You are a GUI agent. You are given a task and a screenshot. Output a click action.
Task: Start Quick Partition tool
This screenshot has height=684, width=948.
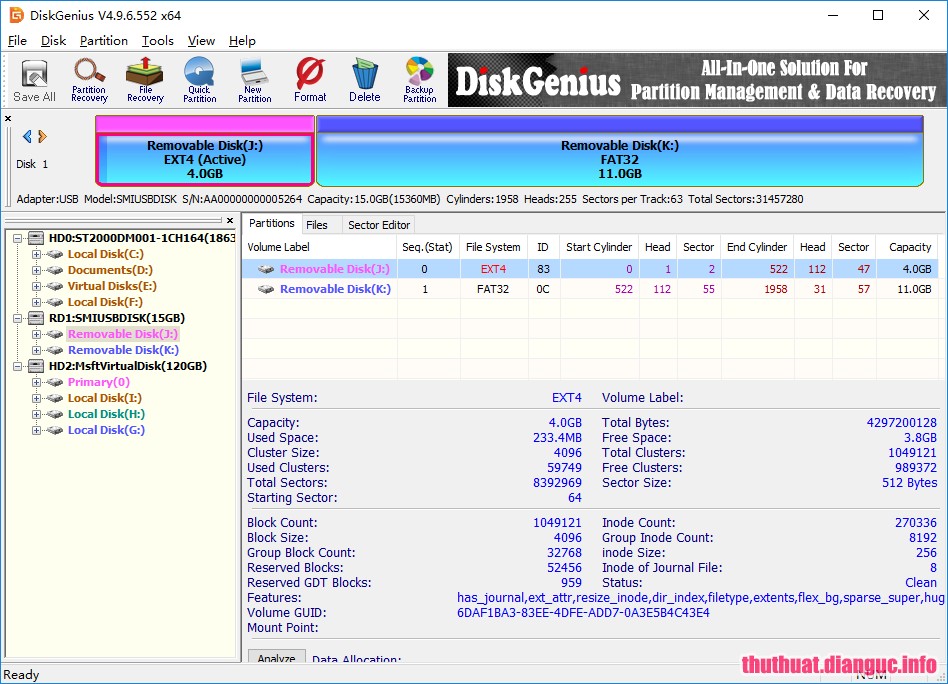[x=200, y=80]
